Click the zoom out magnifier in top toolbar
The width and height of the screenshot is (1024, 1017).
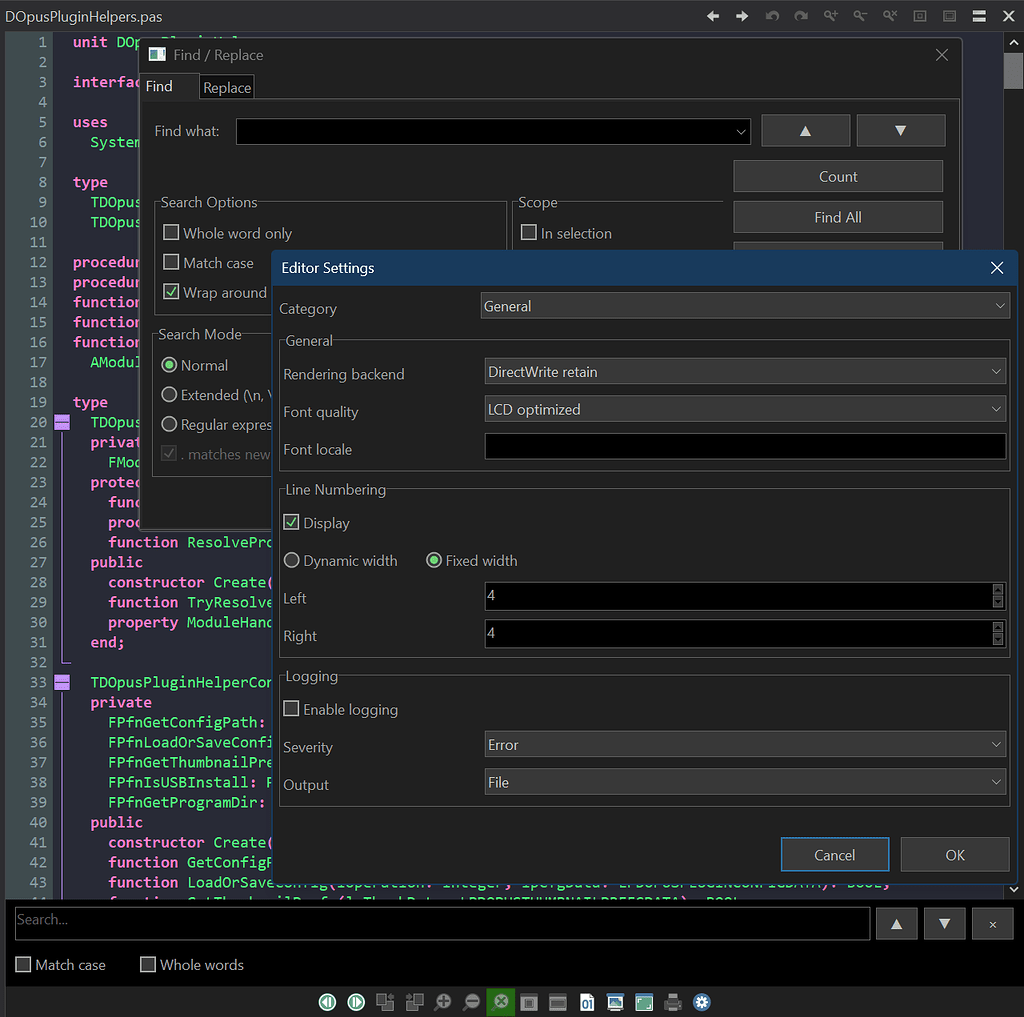pos(860,16)
